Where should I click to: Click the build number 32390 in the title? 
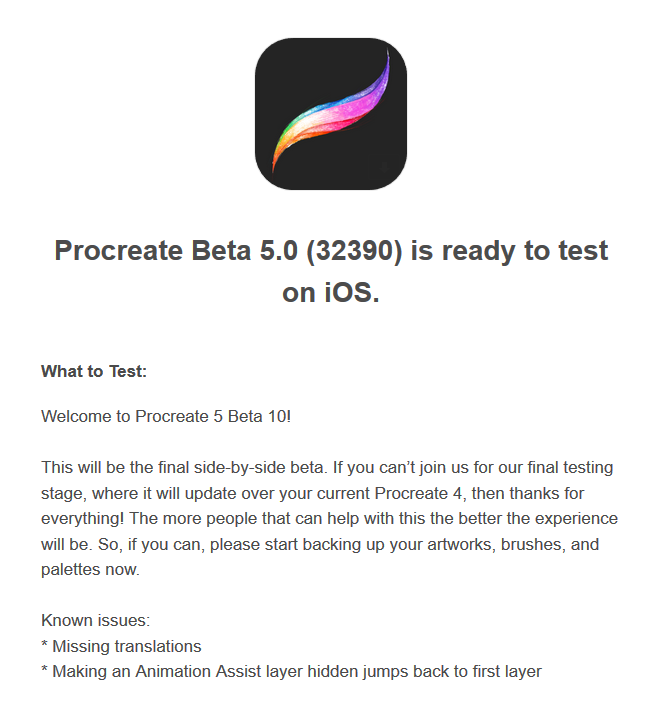(354, 250)
